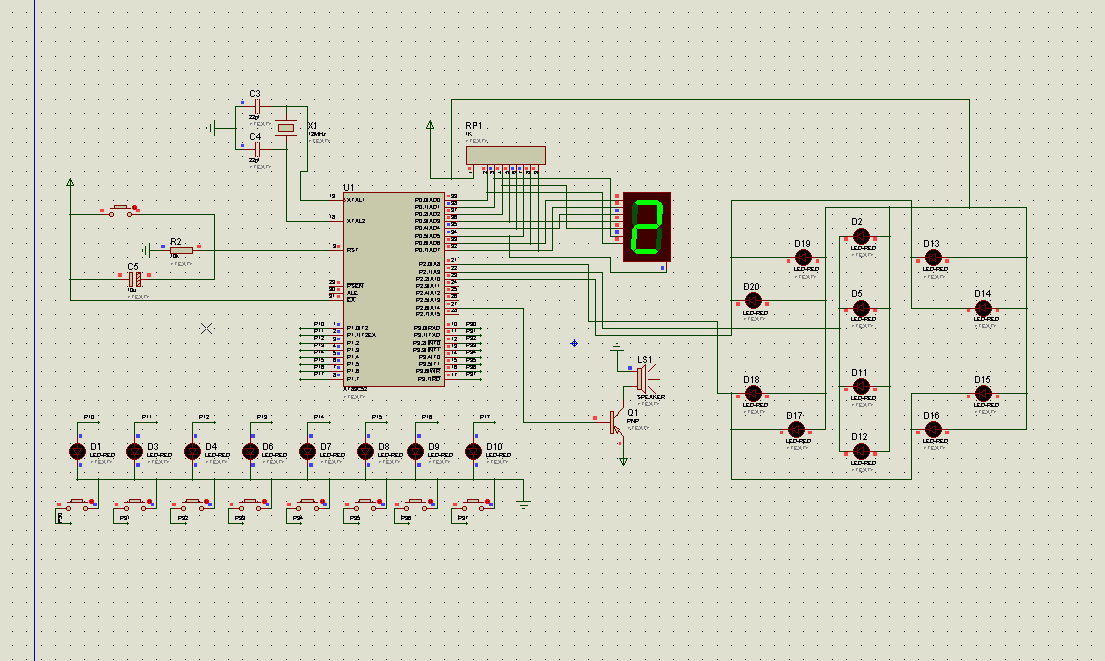Select LED D17

click(796, 430)
